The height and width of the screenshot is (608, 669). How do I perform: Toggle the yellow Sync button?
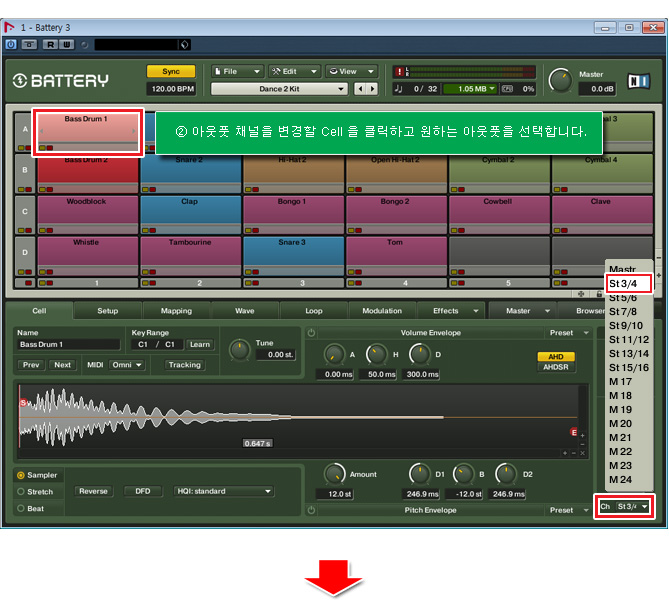171,71
